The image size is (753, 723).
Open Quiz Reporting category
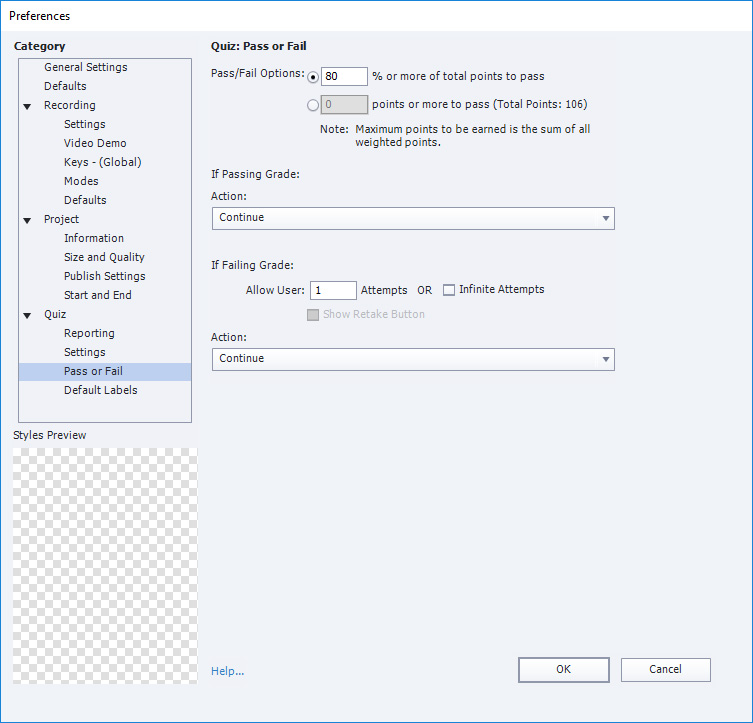click(x=89, y=333)
